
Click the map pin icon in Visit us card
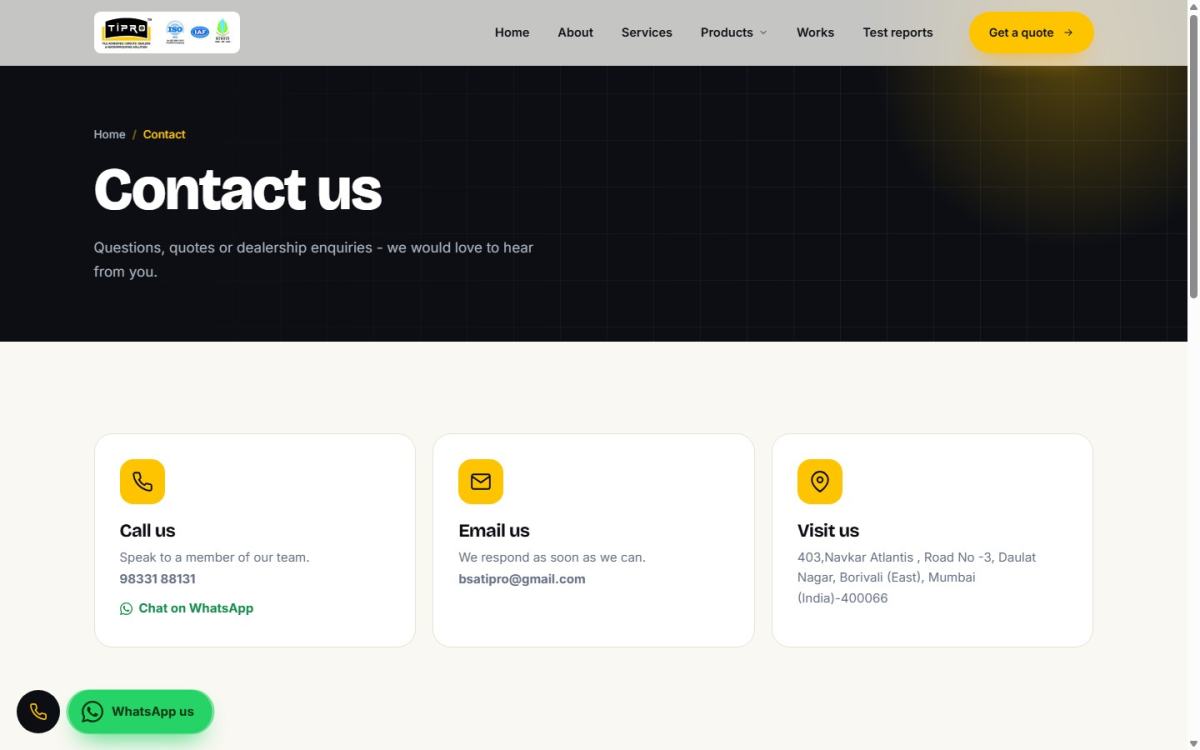(820, 482)
